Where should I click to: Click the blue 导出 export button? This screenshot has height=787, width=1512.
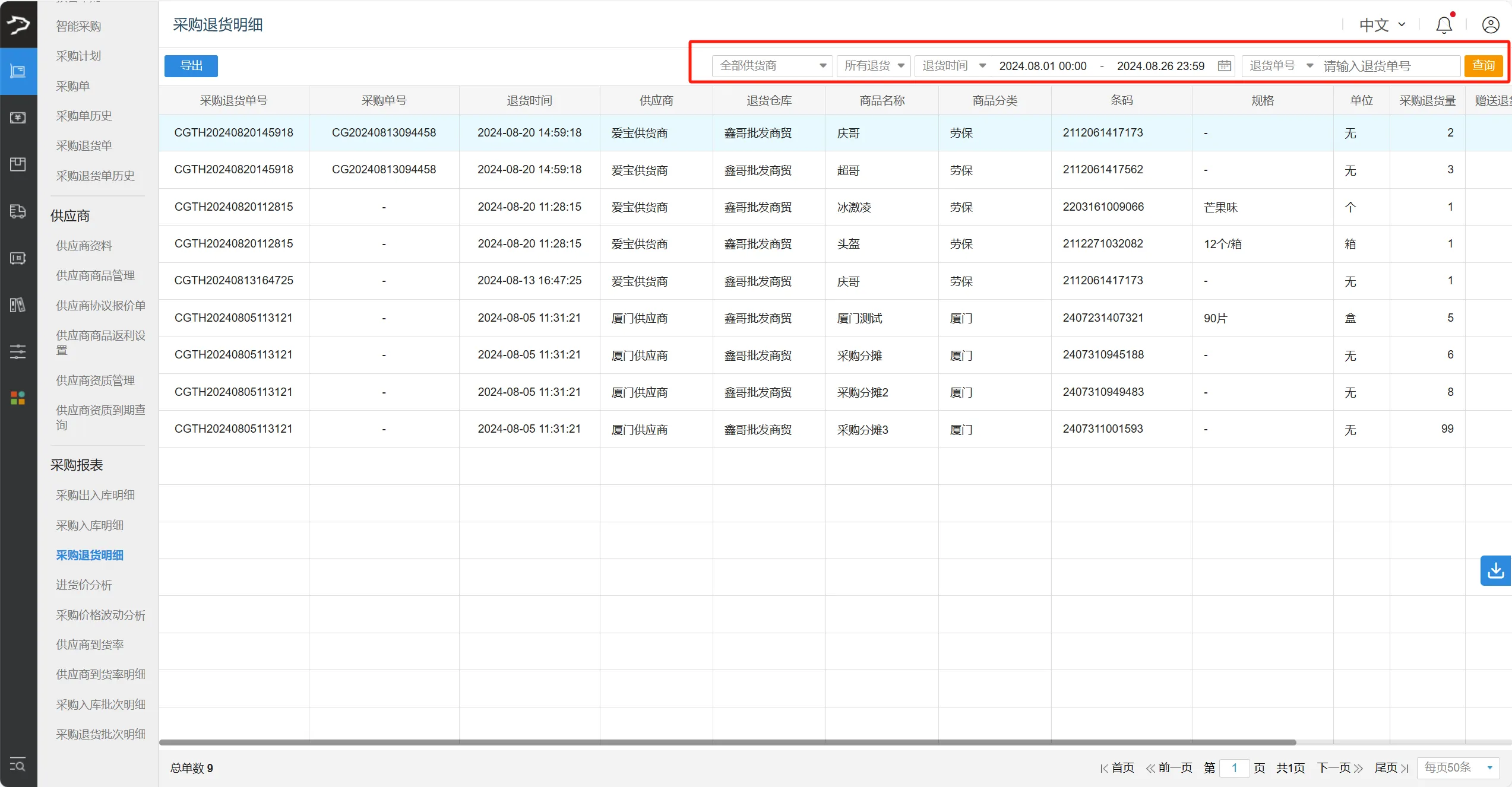click(x=191, y=66)
